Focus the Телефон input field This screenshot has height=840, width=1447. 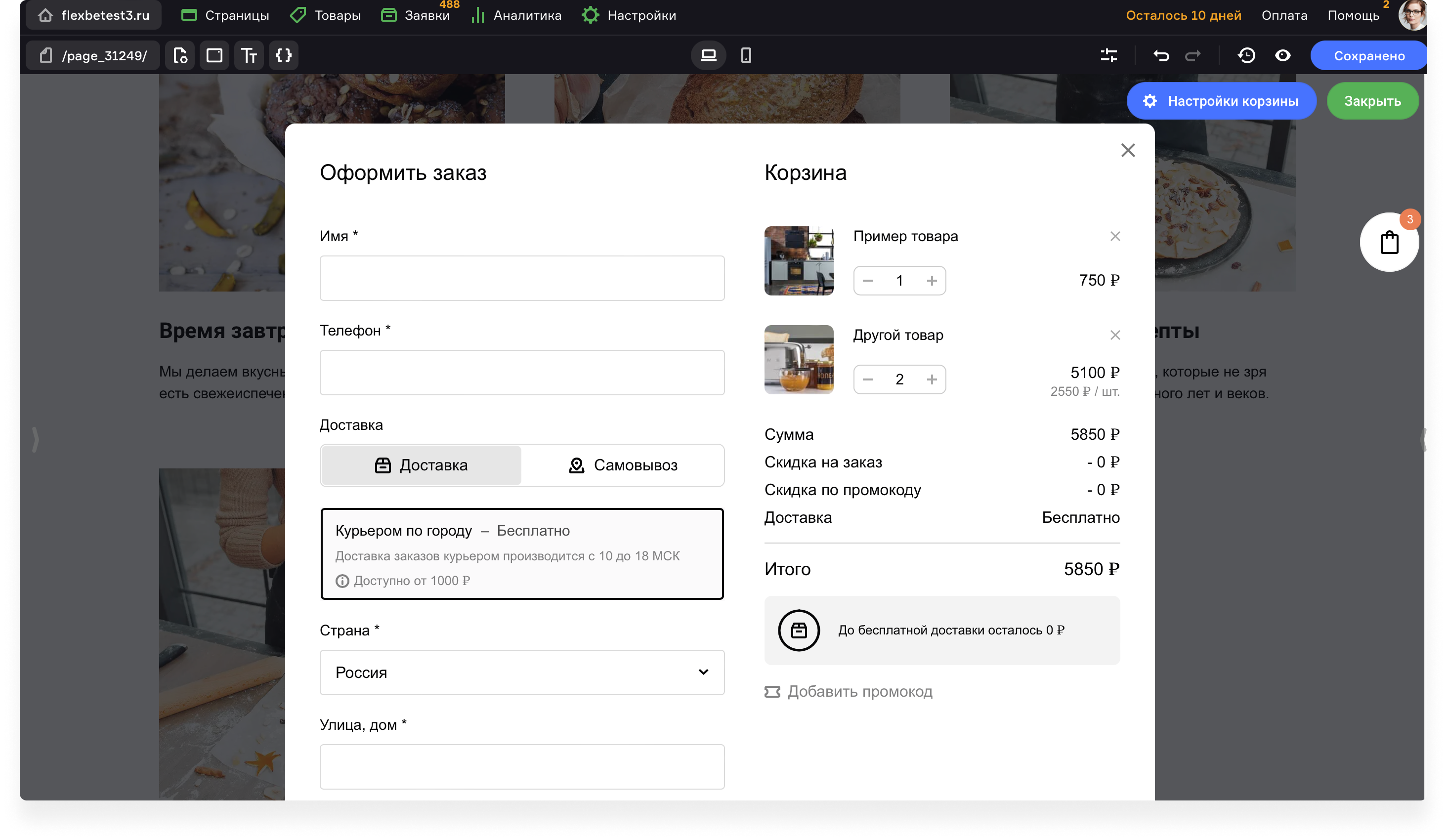click(x=522, y=373)
